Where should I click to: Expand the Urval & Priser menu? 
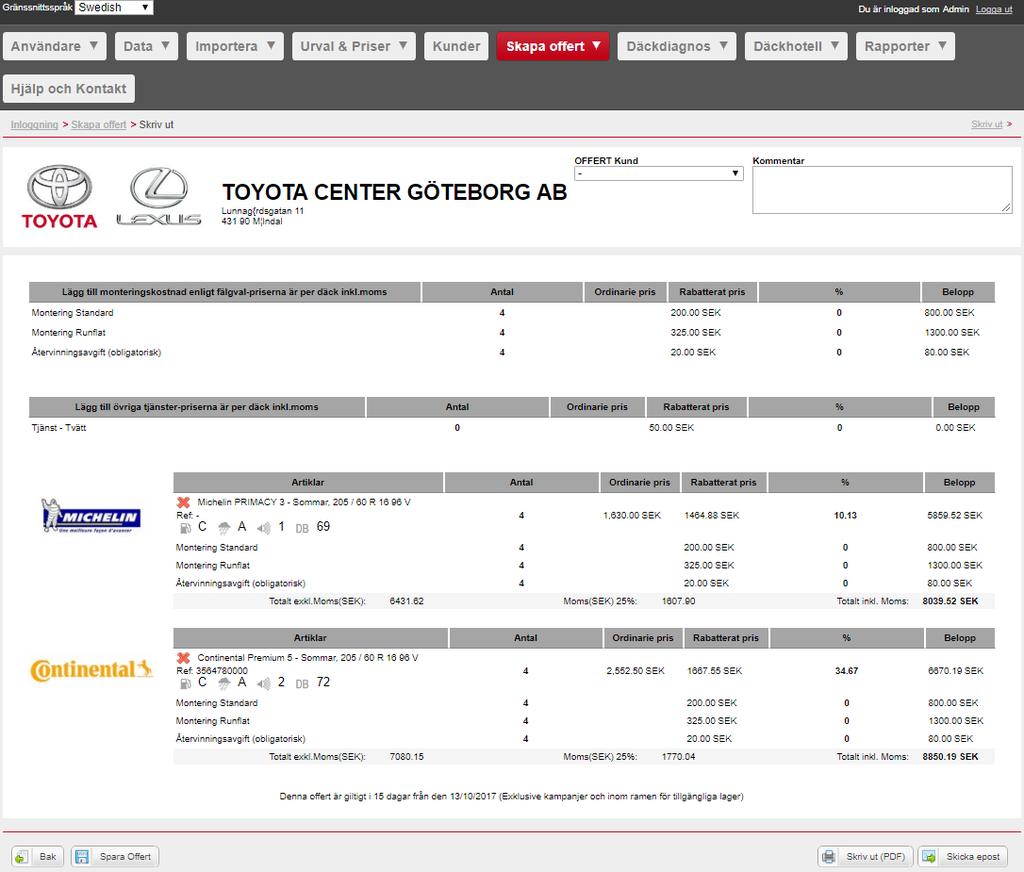click(353, 46)
